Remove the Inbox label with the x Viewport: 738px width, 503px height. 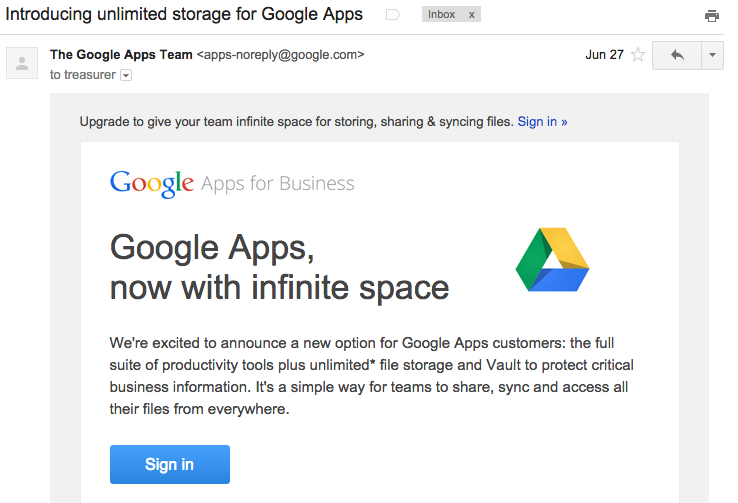coord(471,15)
